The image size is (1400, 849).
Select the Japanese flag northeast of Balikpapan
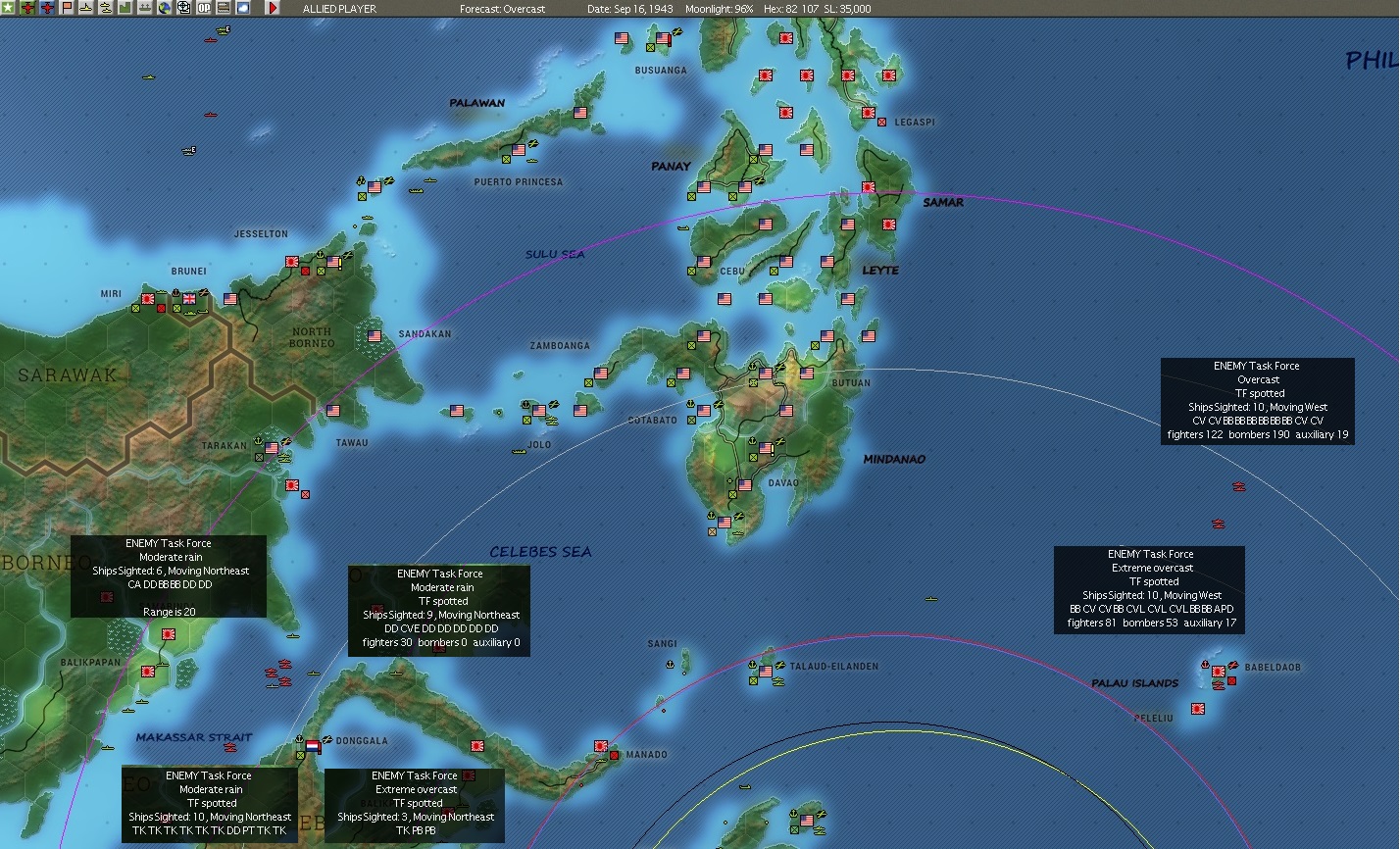[x=169, y=634]
